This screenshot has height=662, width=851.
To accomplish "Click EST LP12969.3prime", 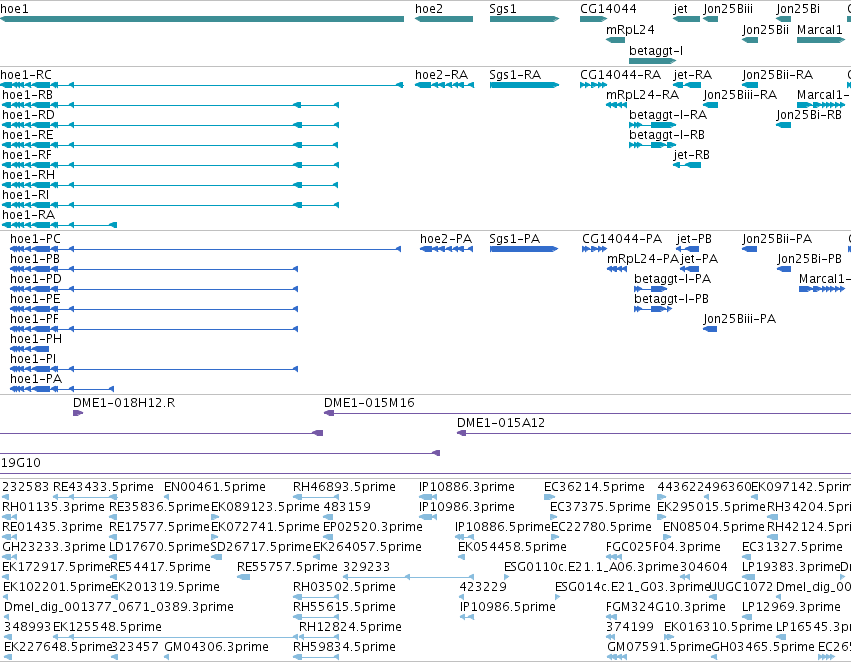I will coord(791,607).
